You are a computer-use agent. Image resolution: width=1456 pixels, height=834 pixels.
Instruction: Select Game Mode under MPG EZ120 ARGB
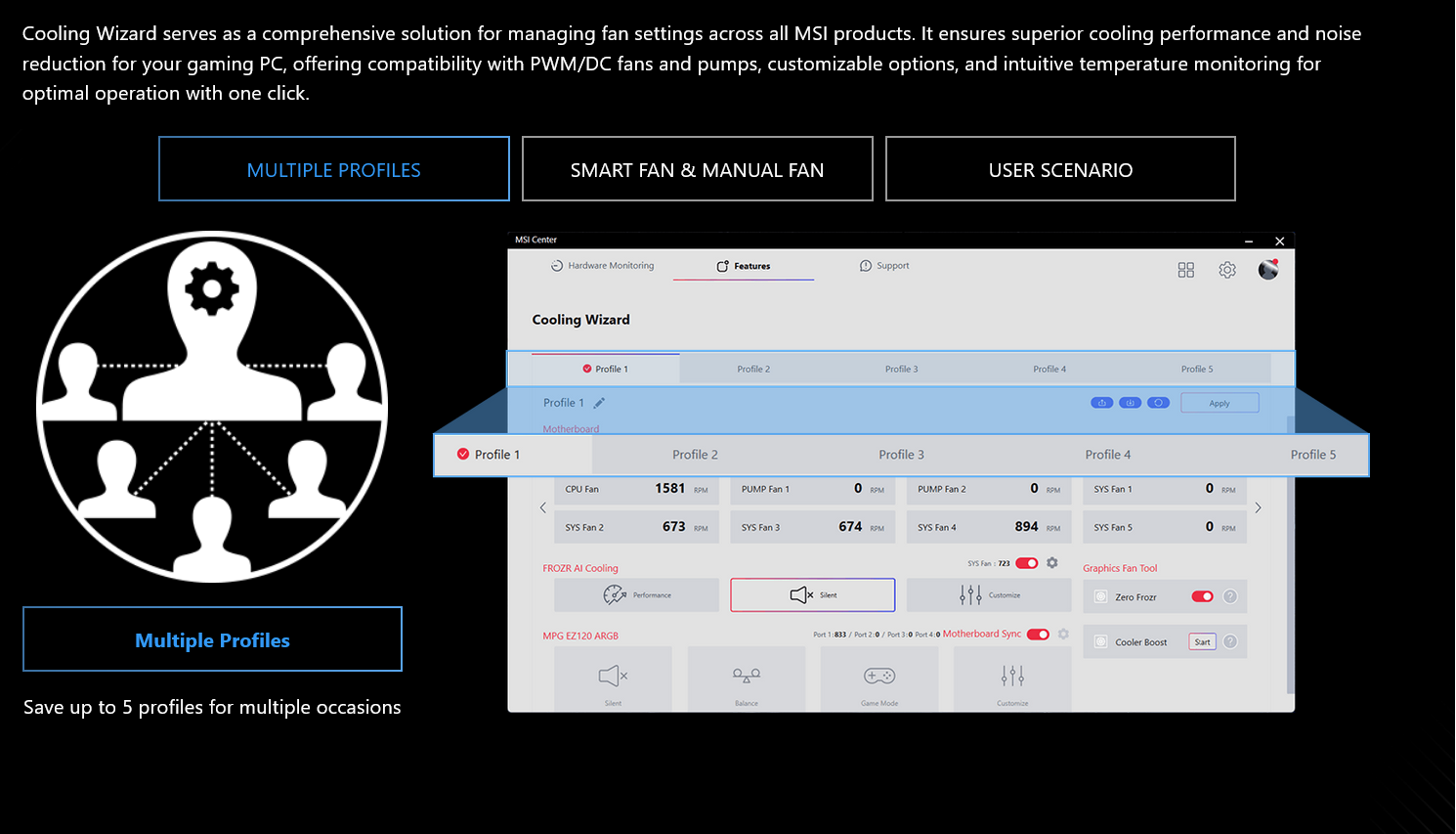879,679
